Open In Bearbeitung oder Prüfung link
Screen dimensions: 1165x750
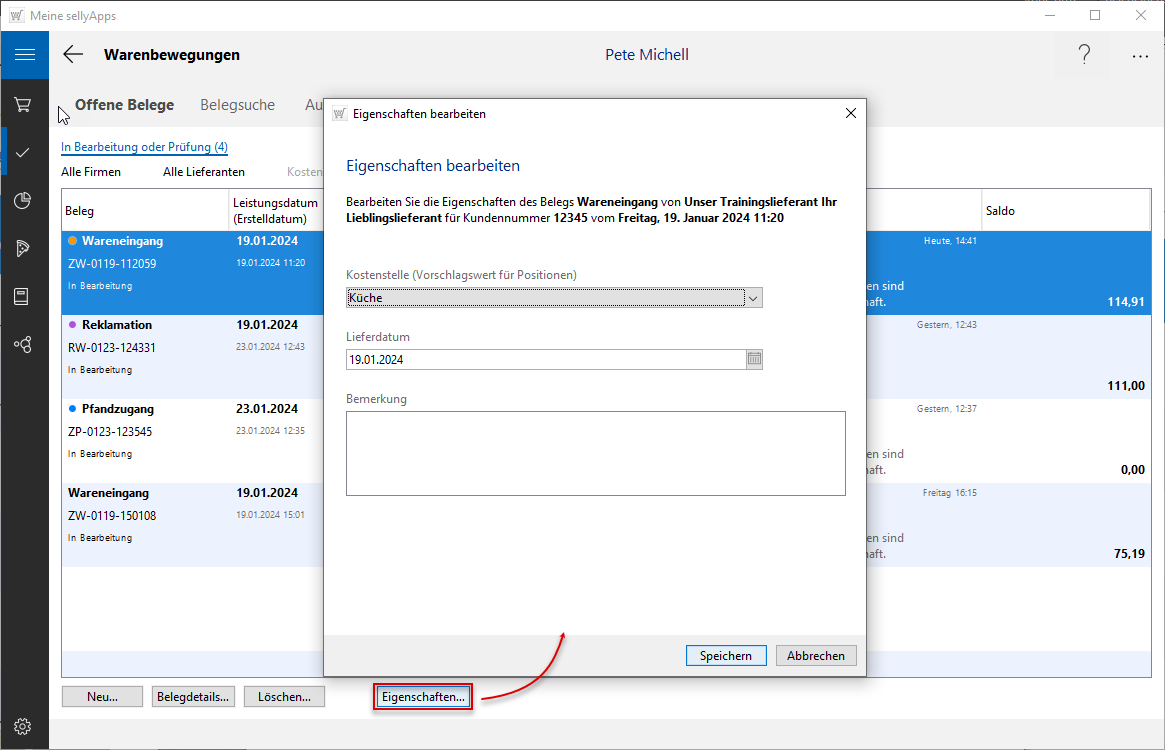coord(145,147)
